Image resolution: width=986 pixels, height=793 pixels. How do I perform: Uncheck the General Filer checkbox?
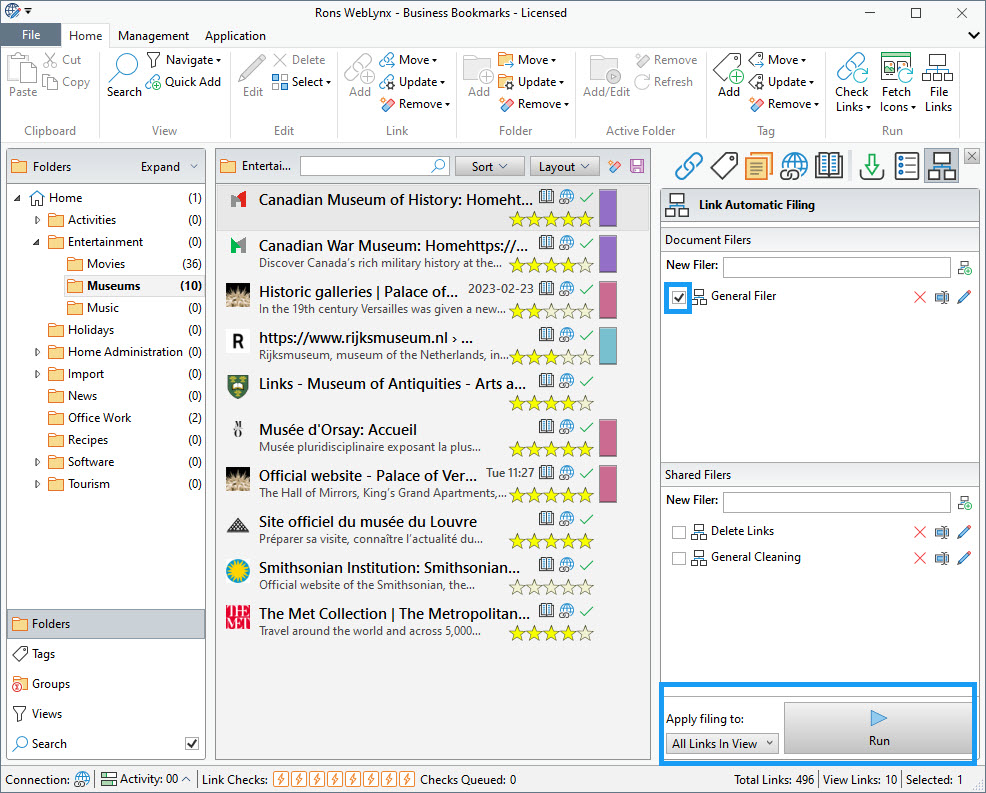coord(679,297)
